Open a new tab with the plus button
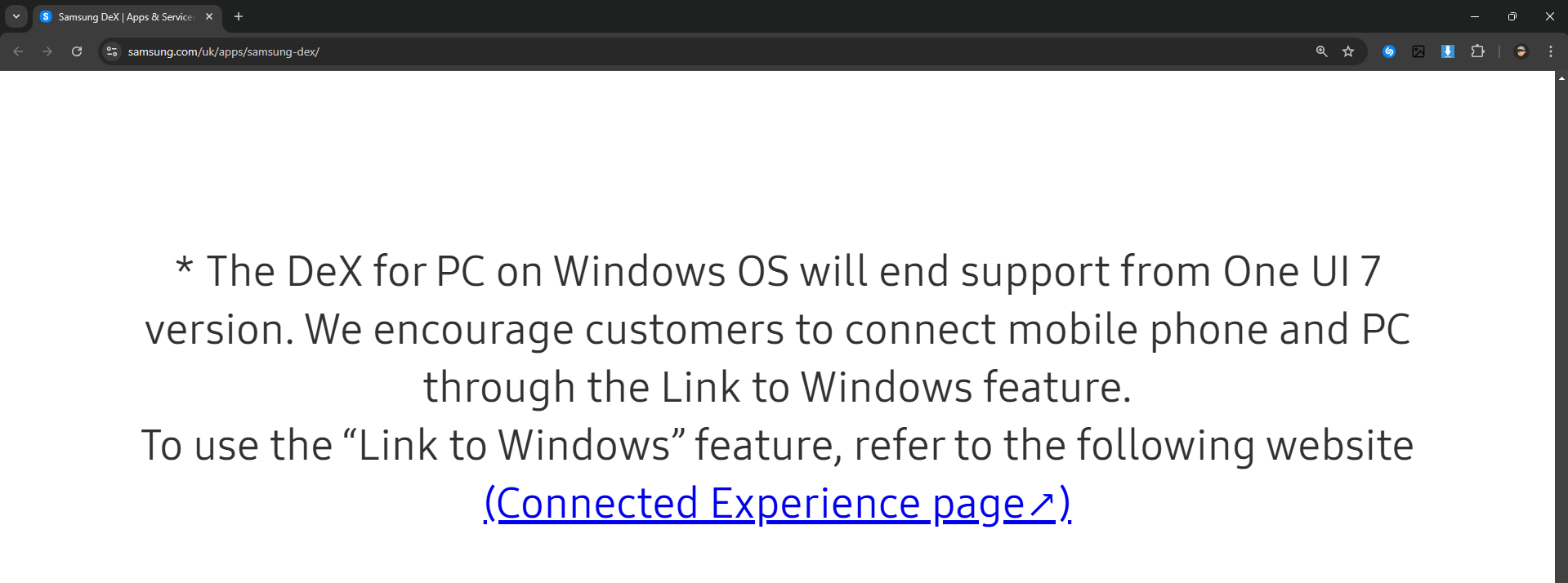The height and width of the screenshot is (583, 1568). tap(239, 16)
